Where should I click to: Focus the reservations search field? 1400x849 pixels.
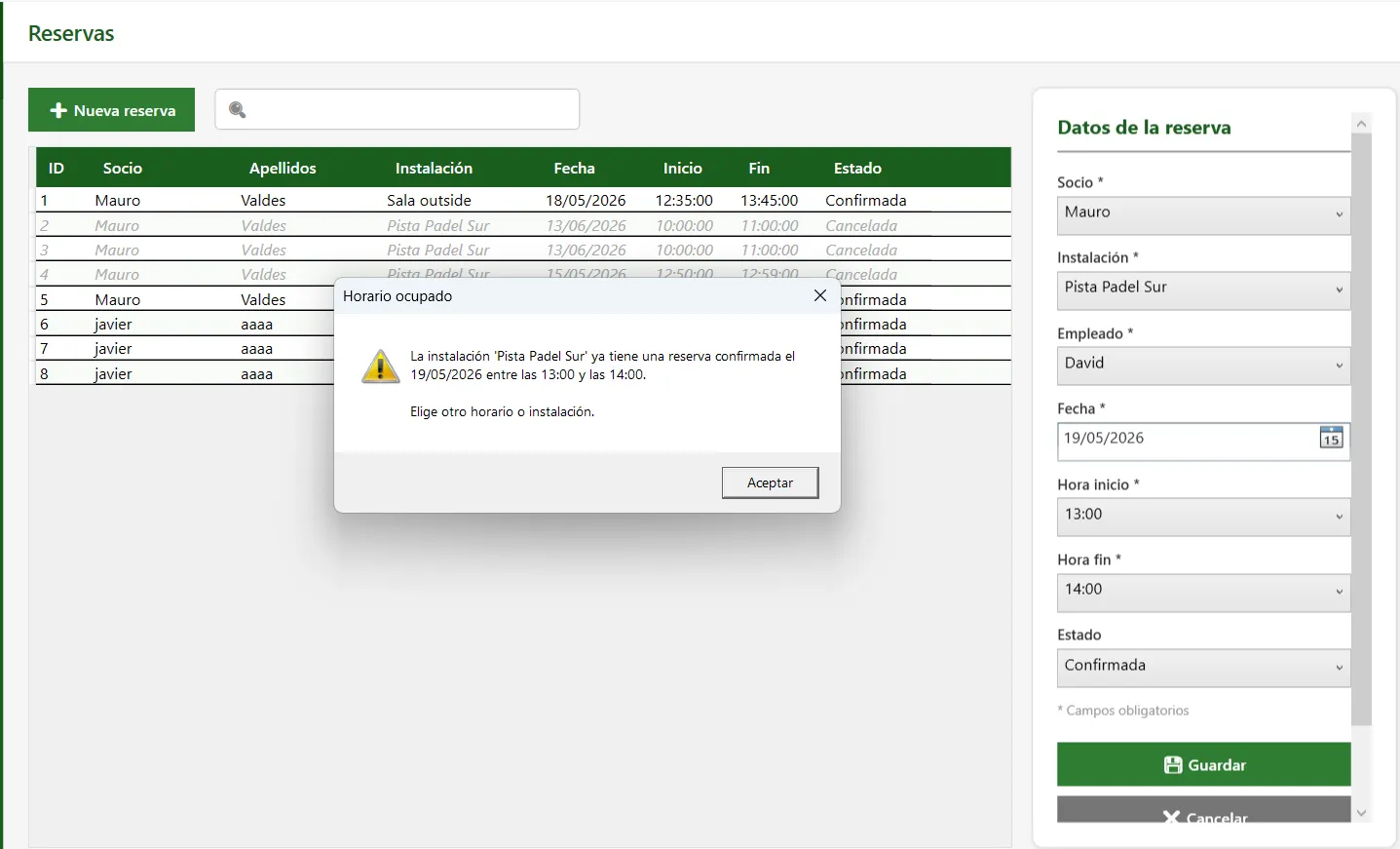tap(397, 109)
